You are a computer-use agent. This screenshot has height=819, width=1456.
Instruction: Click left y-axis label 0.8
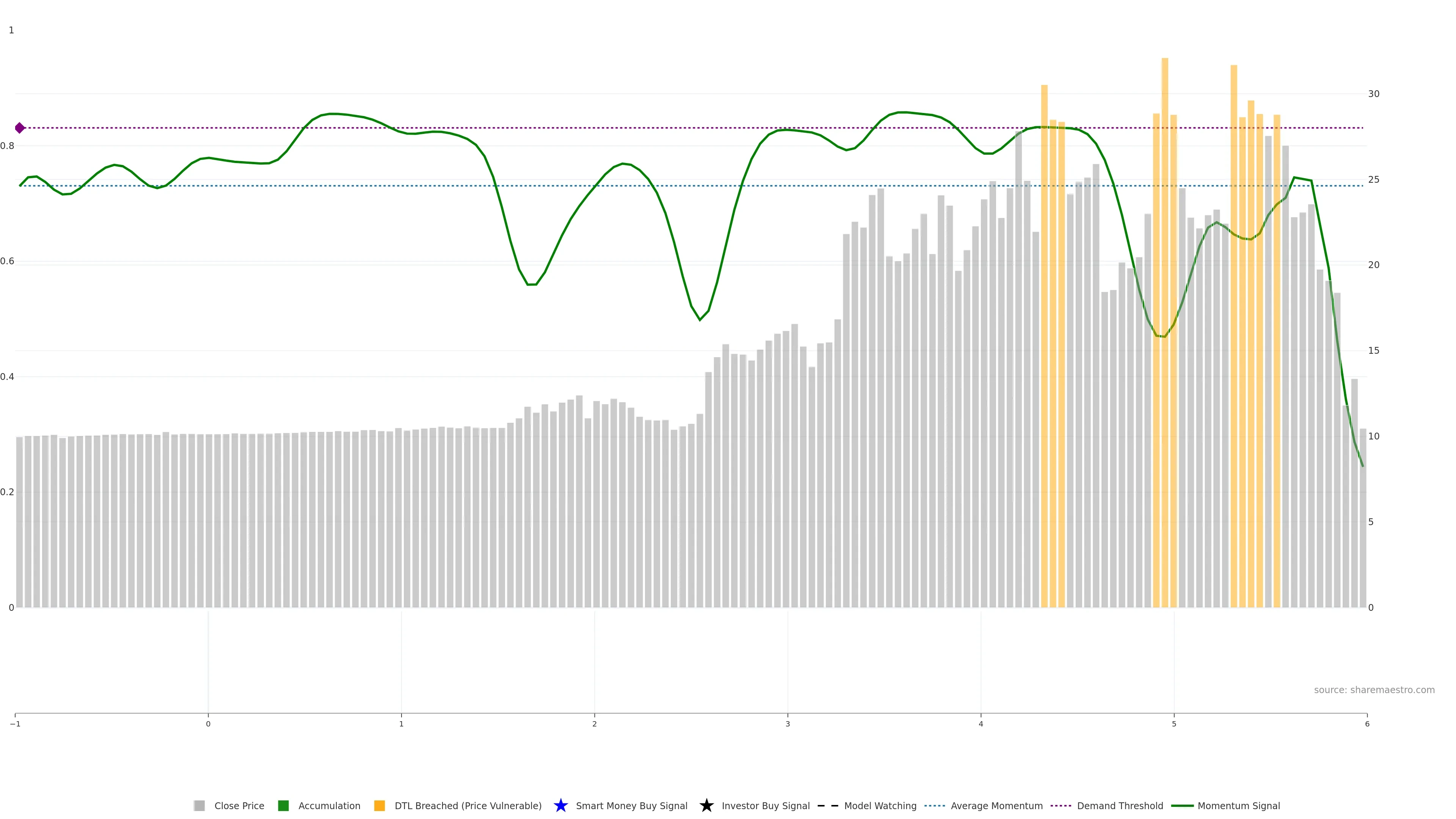pyautogui.click(x=7, y=146)
